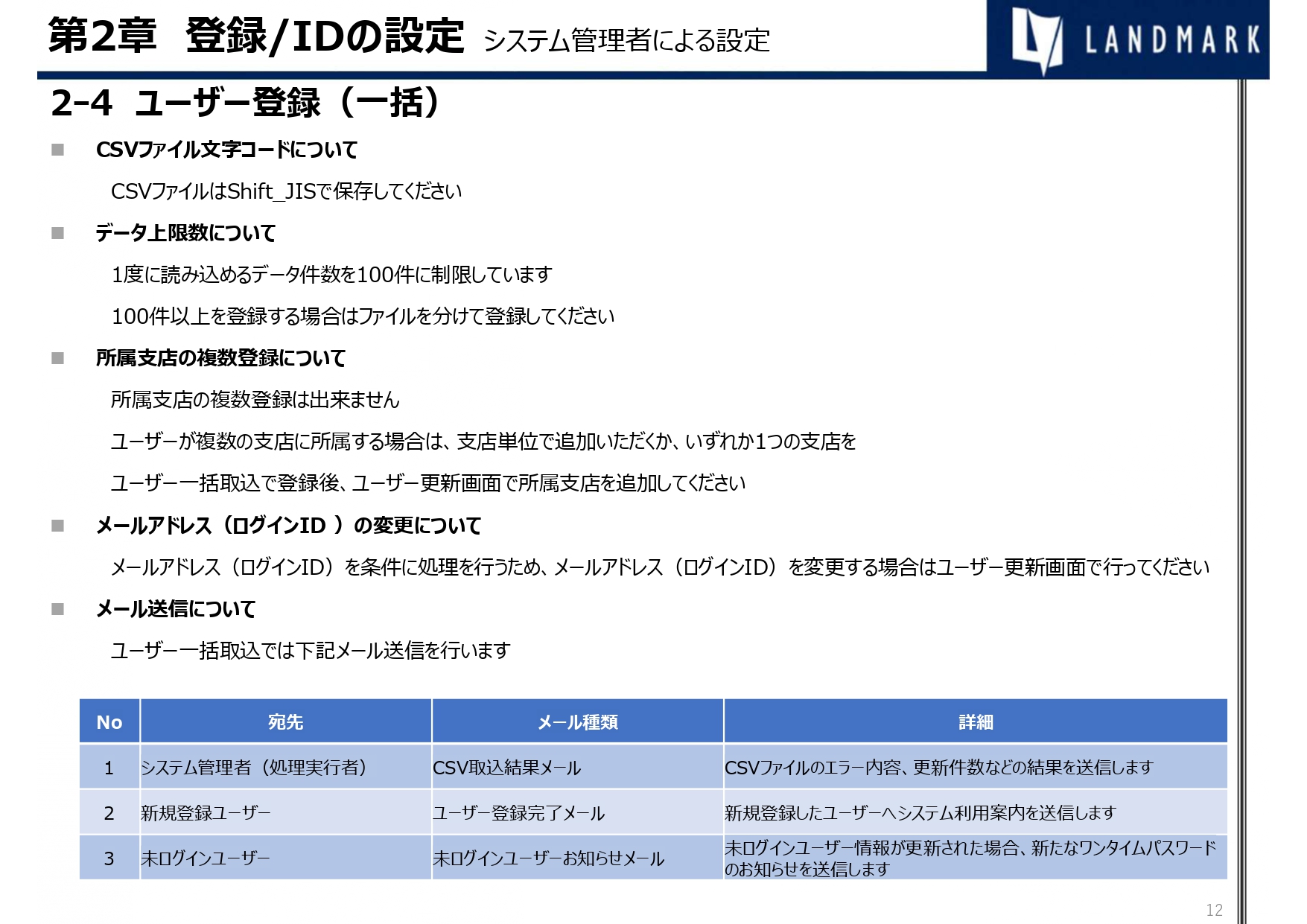The image size is (1307, 924).
Task: Click line 所属支店の複数登録は出来ません
Action: click(x=255, y=400)
